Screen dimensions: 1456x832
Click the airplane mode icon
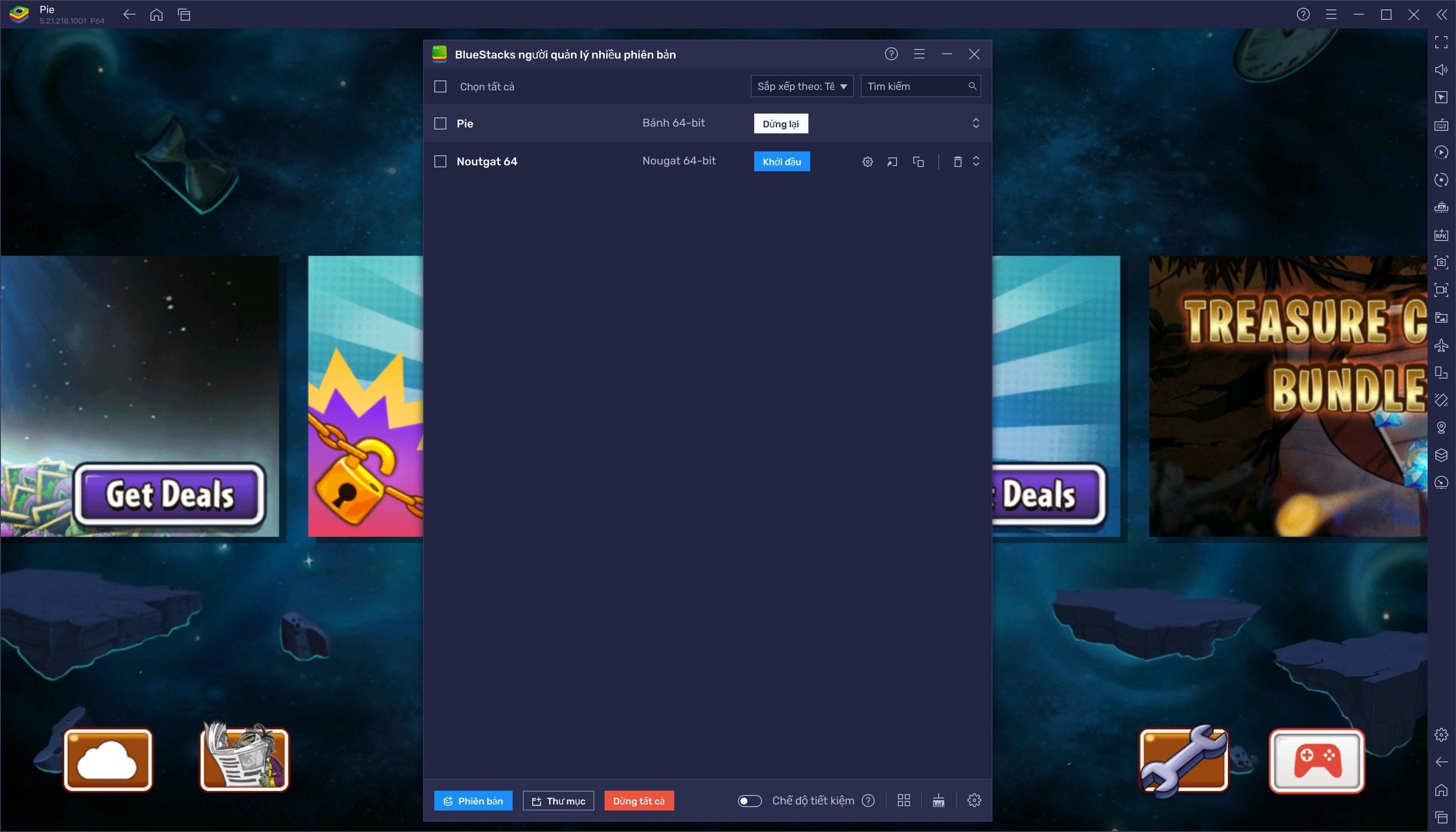pyautogui.click(x=1441, y=345)
